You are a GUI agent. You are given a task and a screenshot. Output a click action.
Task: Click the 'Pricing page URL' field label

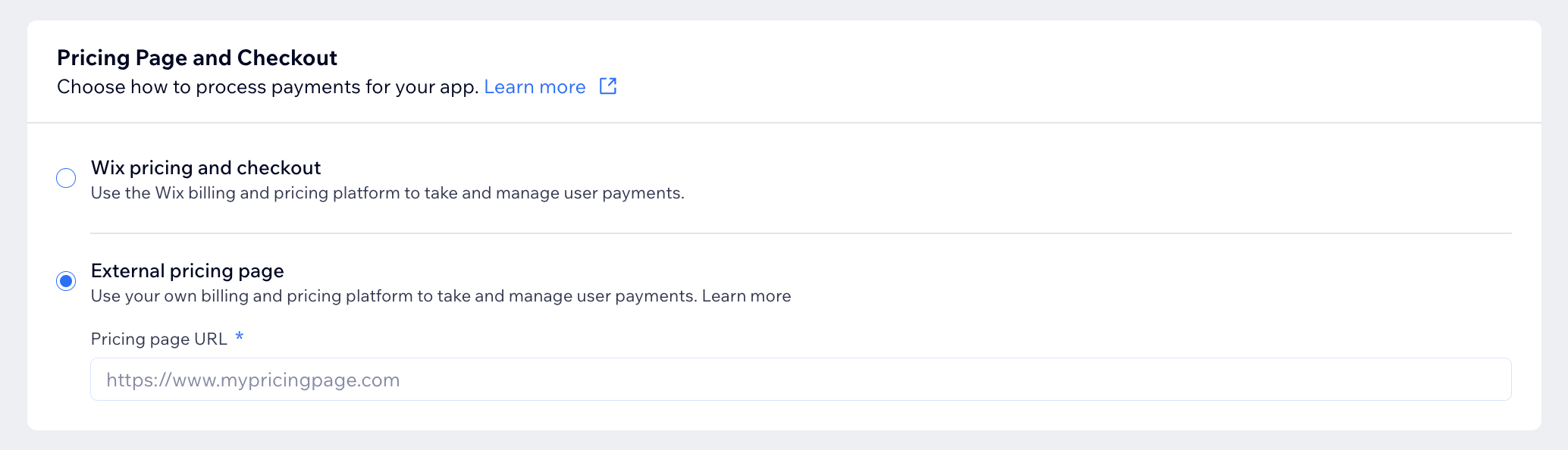click(x=159, y=339)
